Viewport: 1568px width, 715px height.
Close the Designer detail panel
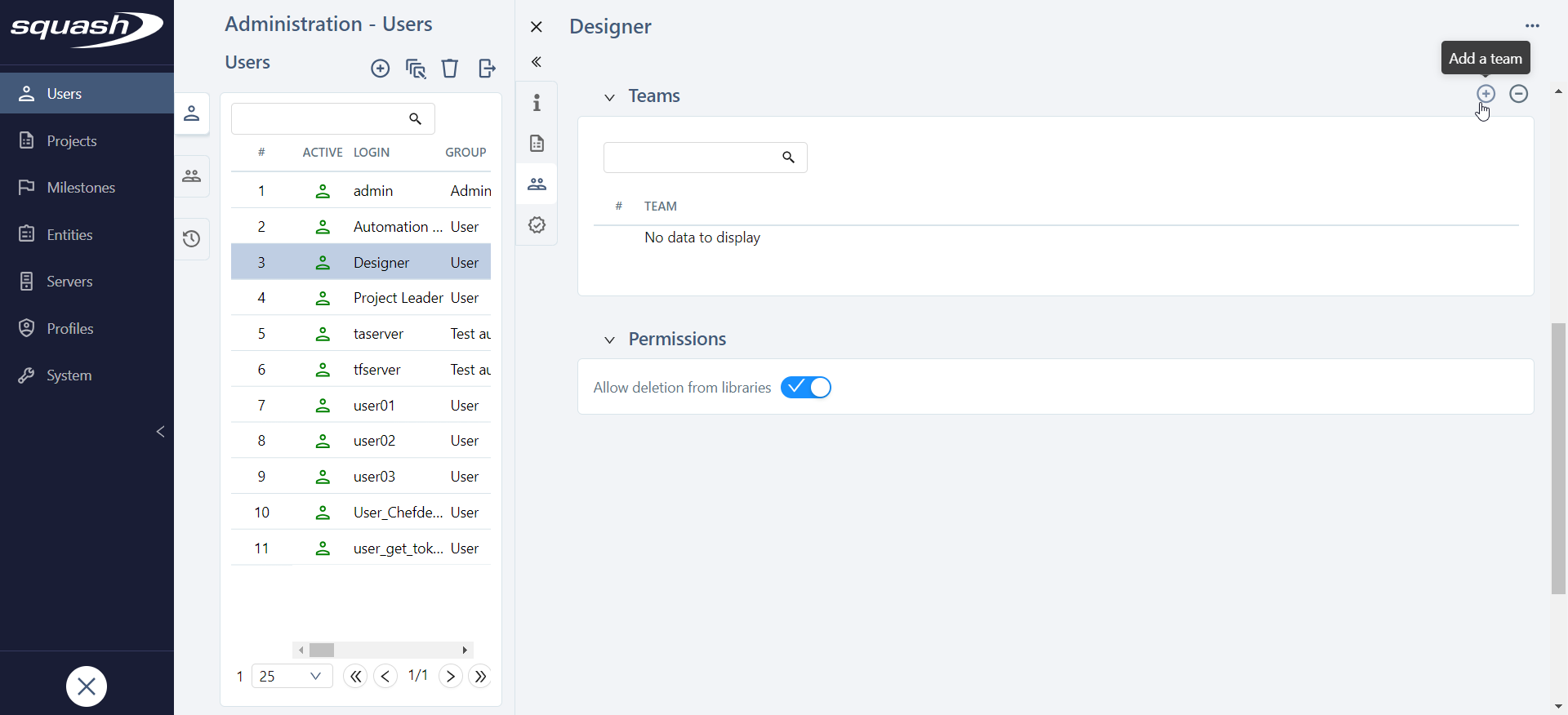point(537,27)
